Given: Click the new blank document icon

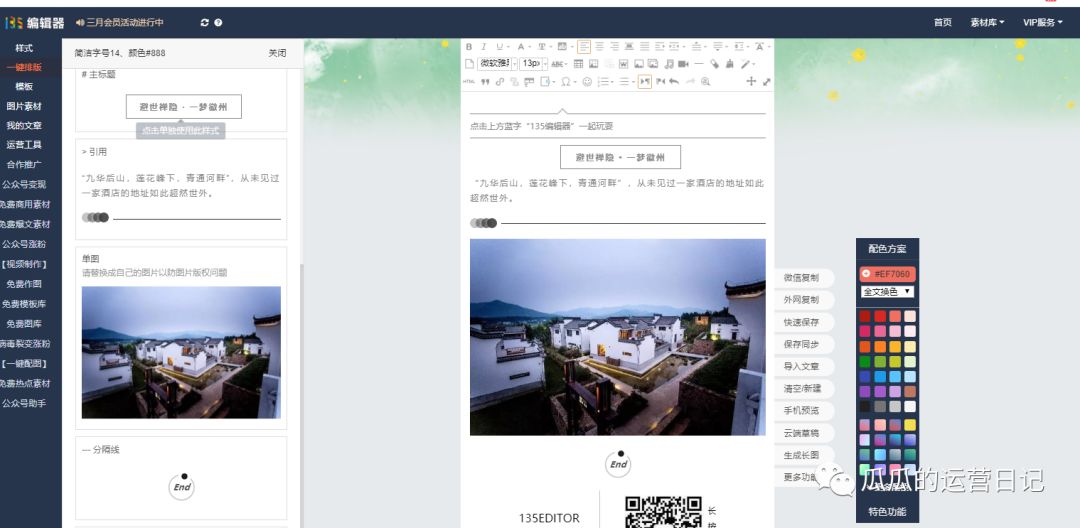Looking at the screenshot, I should point(469,64).
